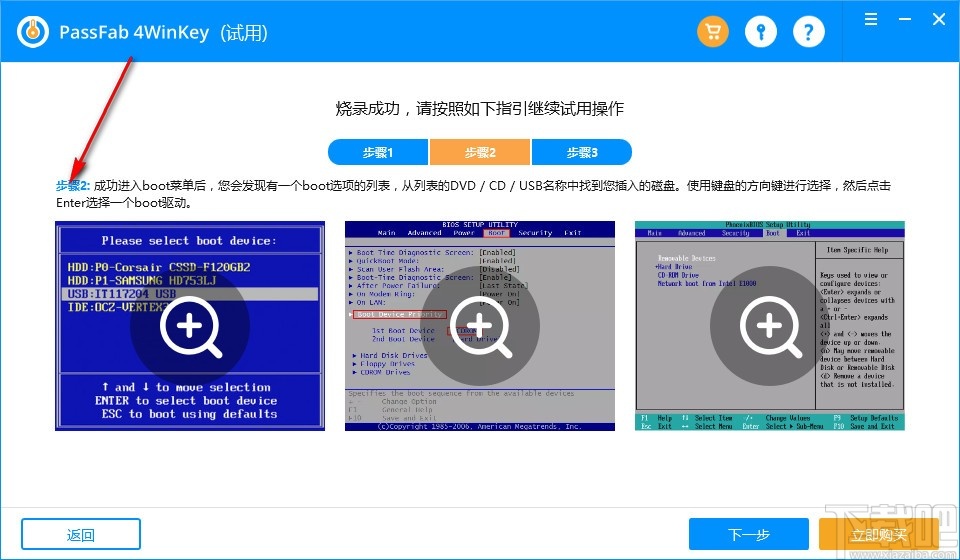
Task: Minimize the PassFab window
Action: pos(905,19)
